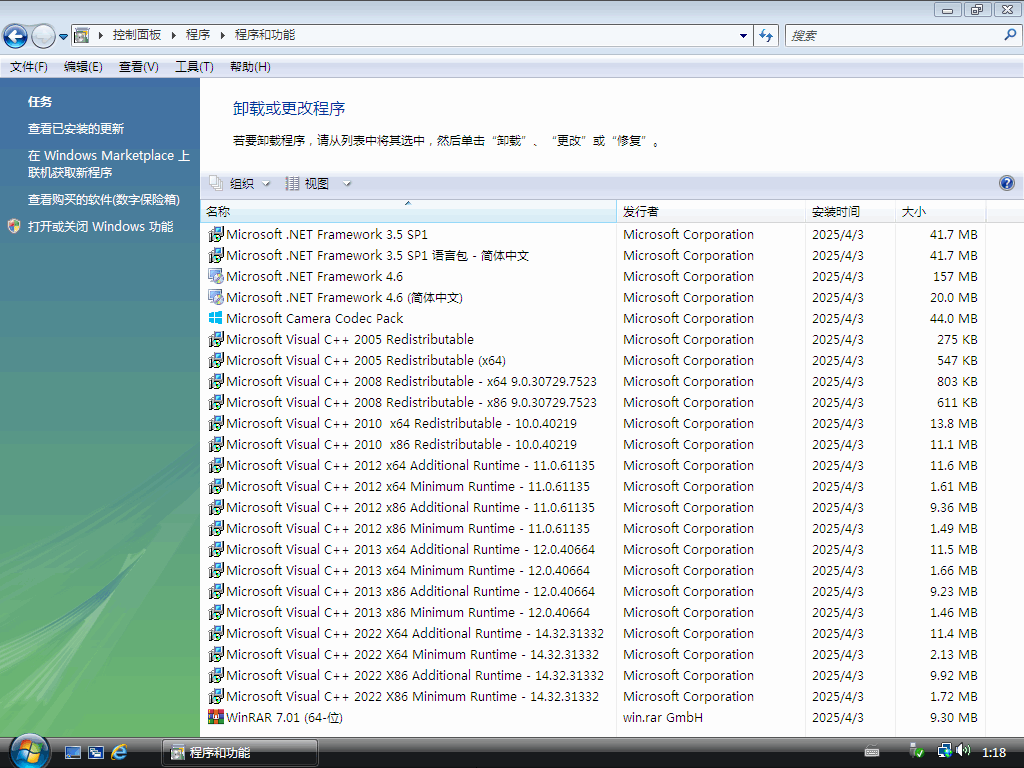Sort by the 名称 column header
The image size is (1024, 768).
[408, 212]
